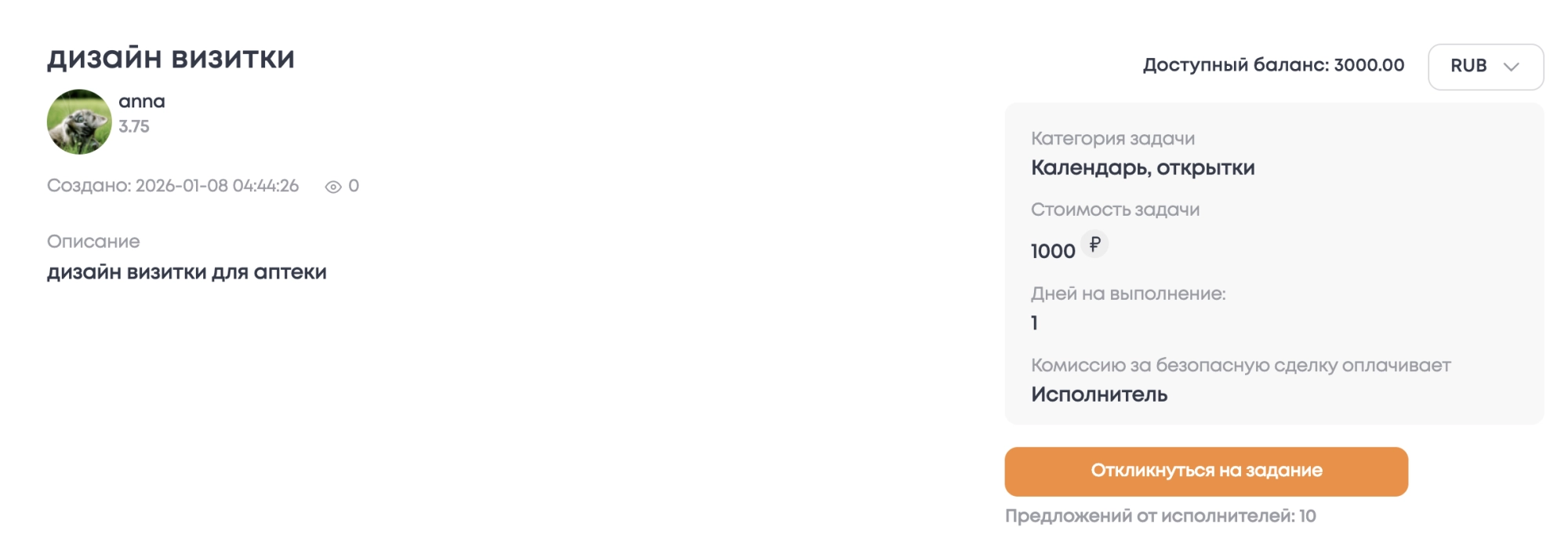Viewport: 1568px width, 550px height.
Task: Select the "Календарь, открытки" category value
Action: pos(1142,168)
